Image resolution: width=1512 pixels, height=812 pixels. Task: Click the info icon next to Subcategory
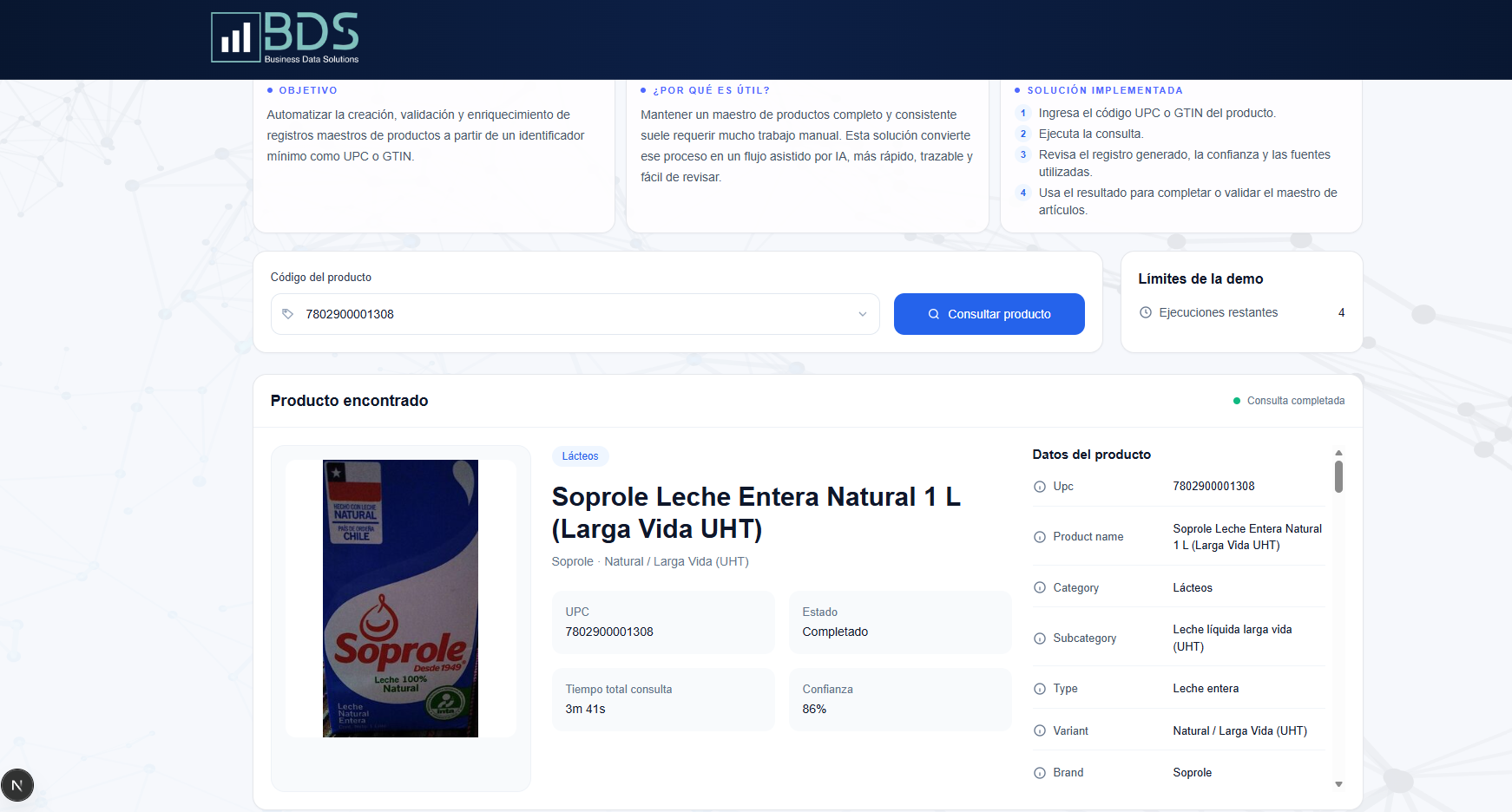tap(1040, 638)
